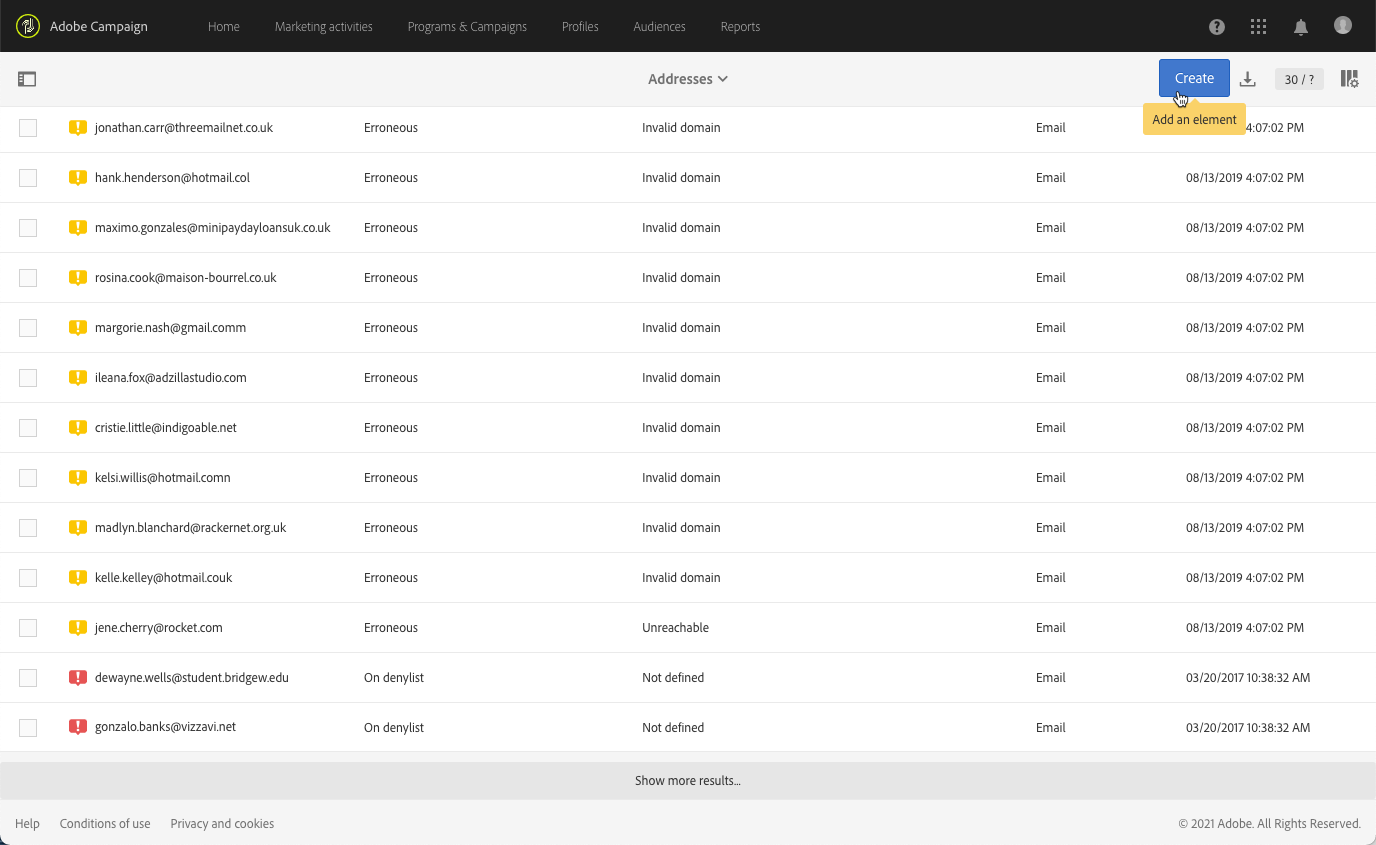Open the user profile avatar
This screenshot has width=1376, height=845.
[1343, 26]
